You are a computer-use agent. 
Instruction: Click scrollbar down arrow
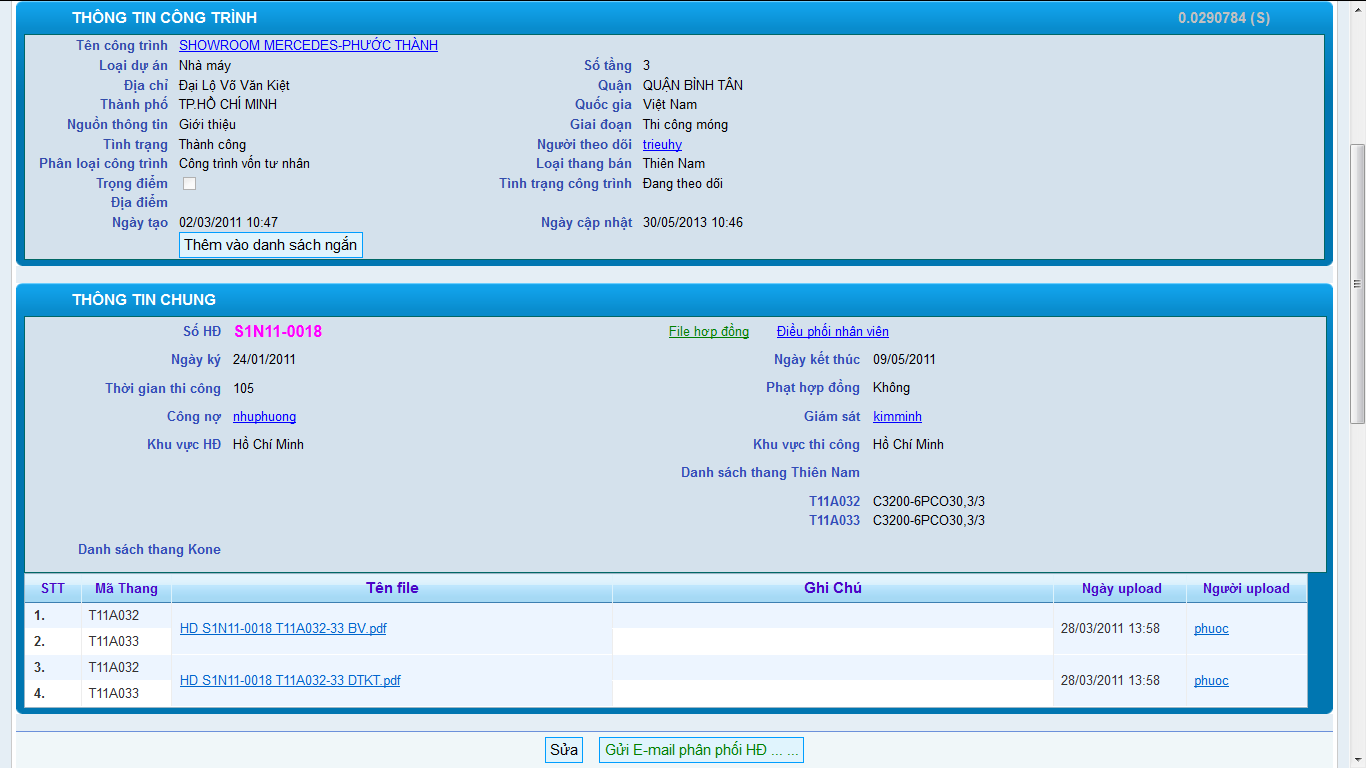[x=1357, y=759]
